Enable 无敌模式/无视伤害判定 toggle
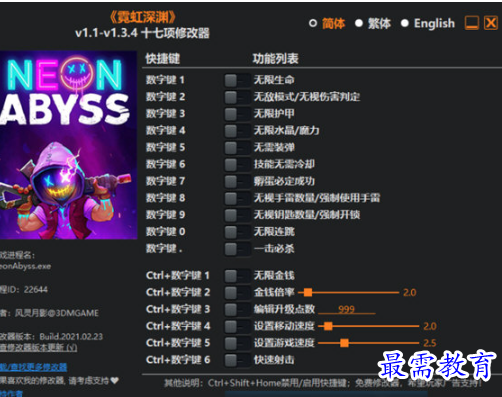 (237, 97)
